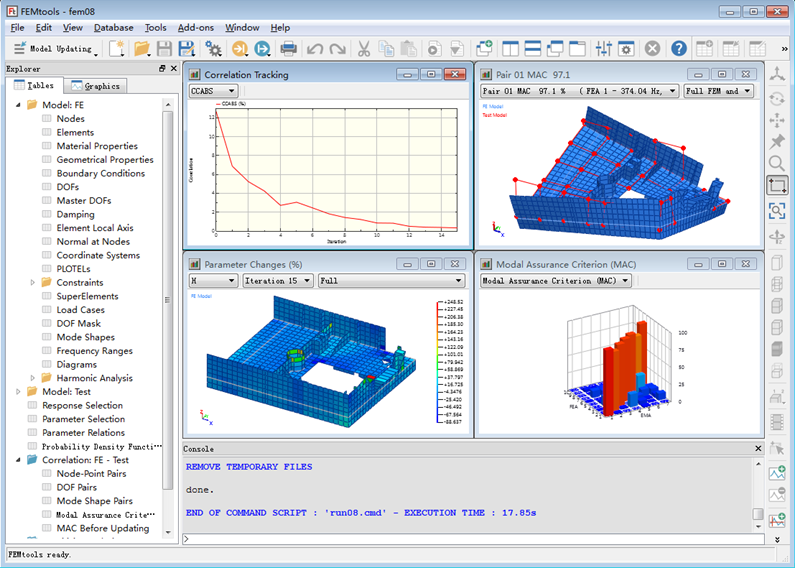Click the Redo arrow icon

337,49
